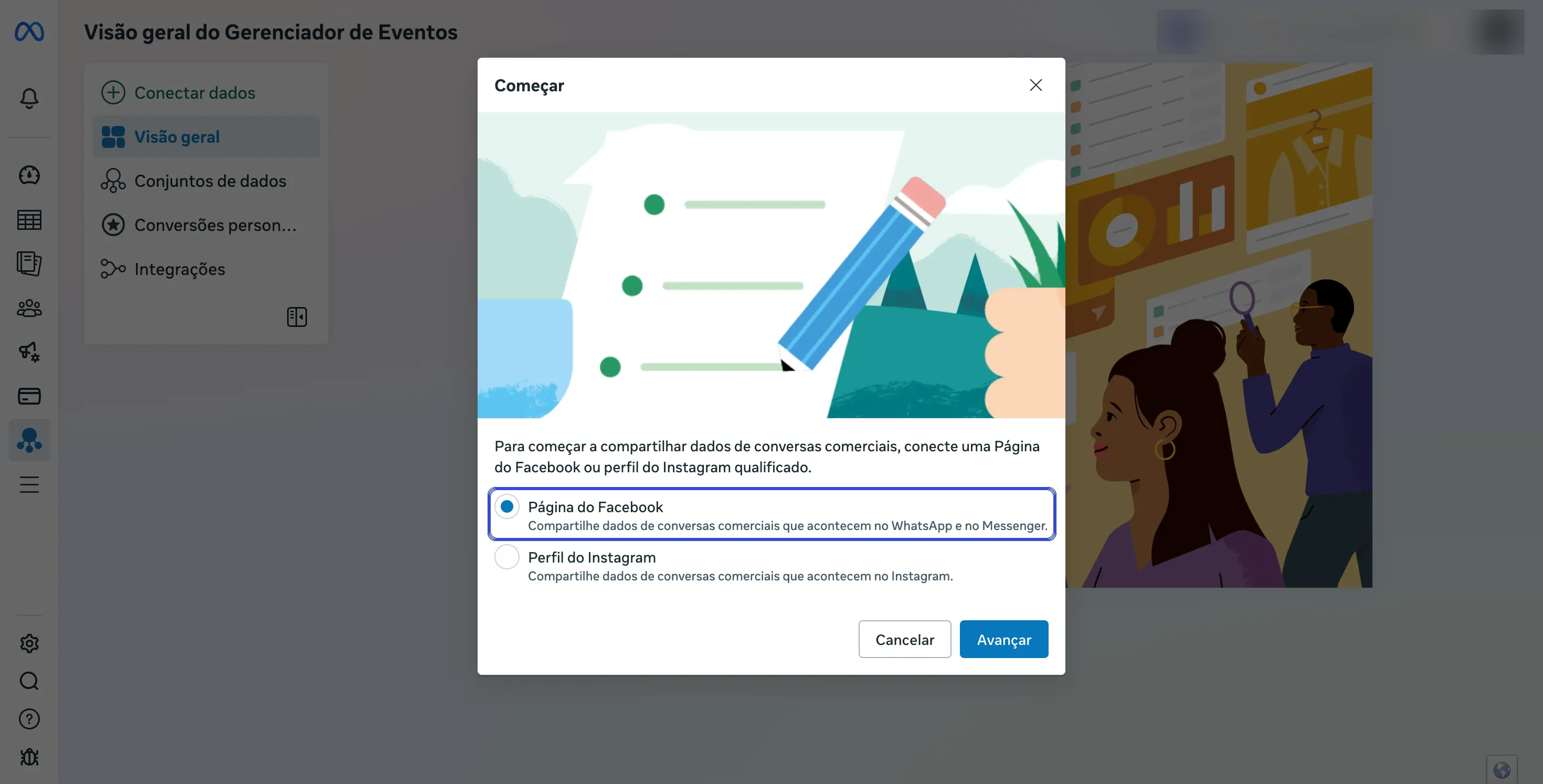Go to Visão geral
Viewport: 1543px width, 784px height.
206,136
